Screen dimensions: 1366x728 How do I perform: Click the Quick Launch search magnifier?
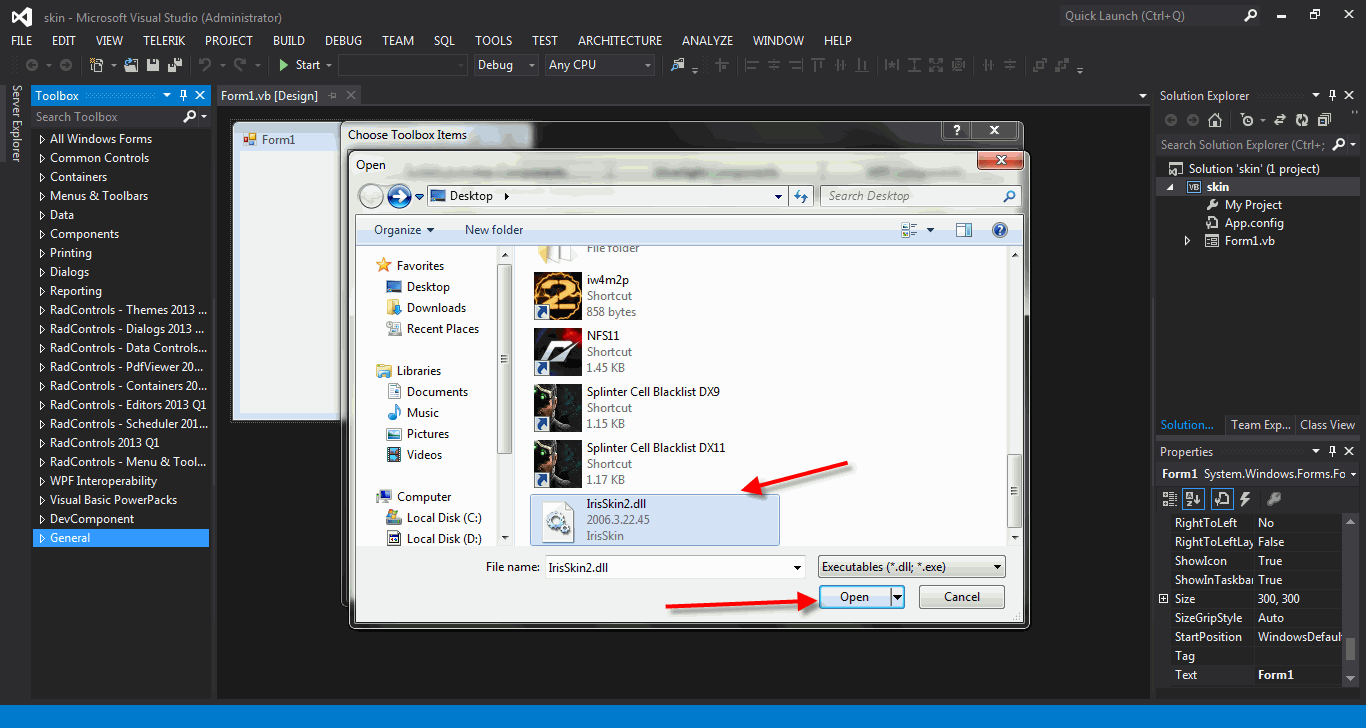[1251, 16]
